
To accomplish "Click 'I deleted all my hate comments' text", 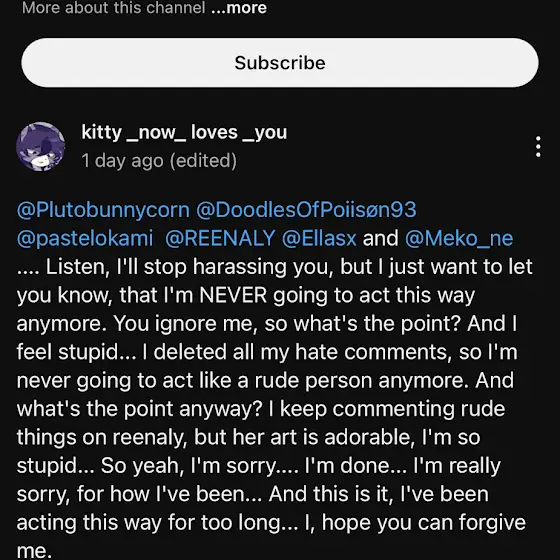I will pos(295,352).
